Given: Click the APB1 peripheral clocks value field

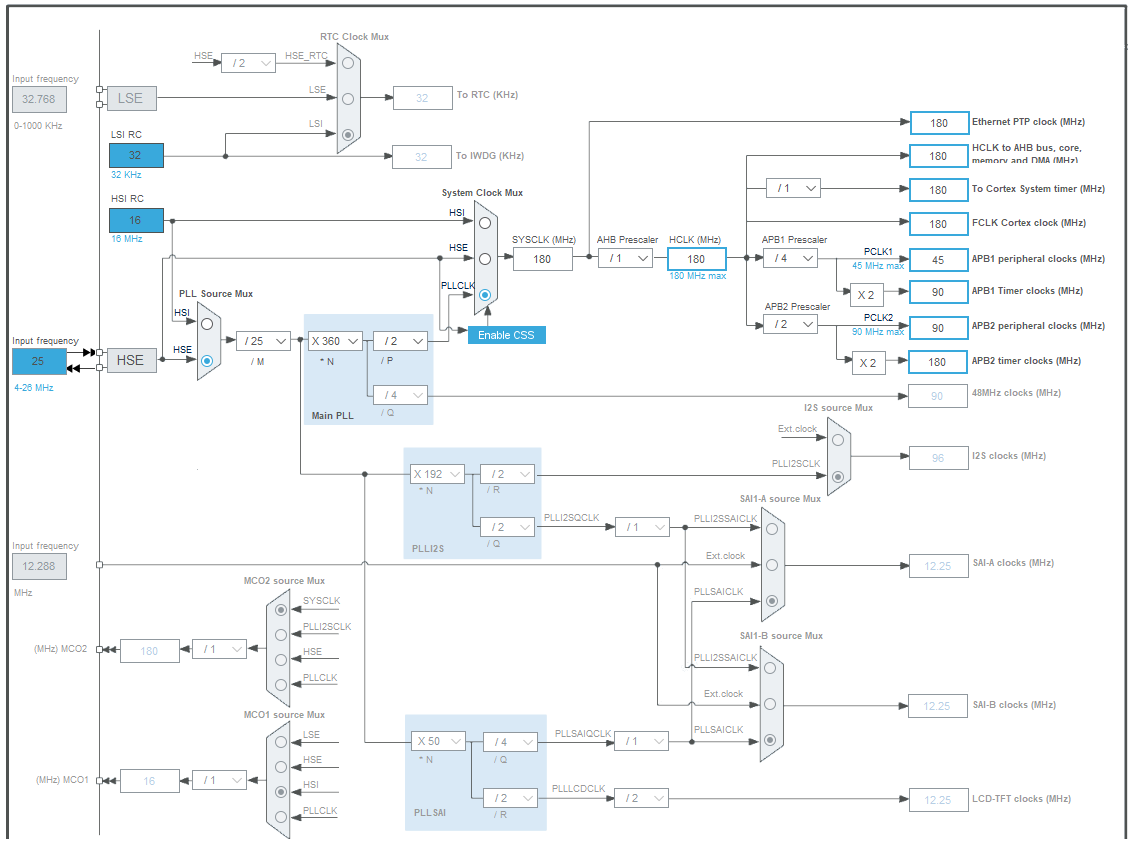Looking at the screenshot, I should tap(939, 259).
